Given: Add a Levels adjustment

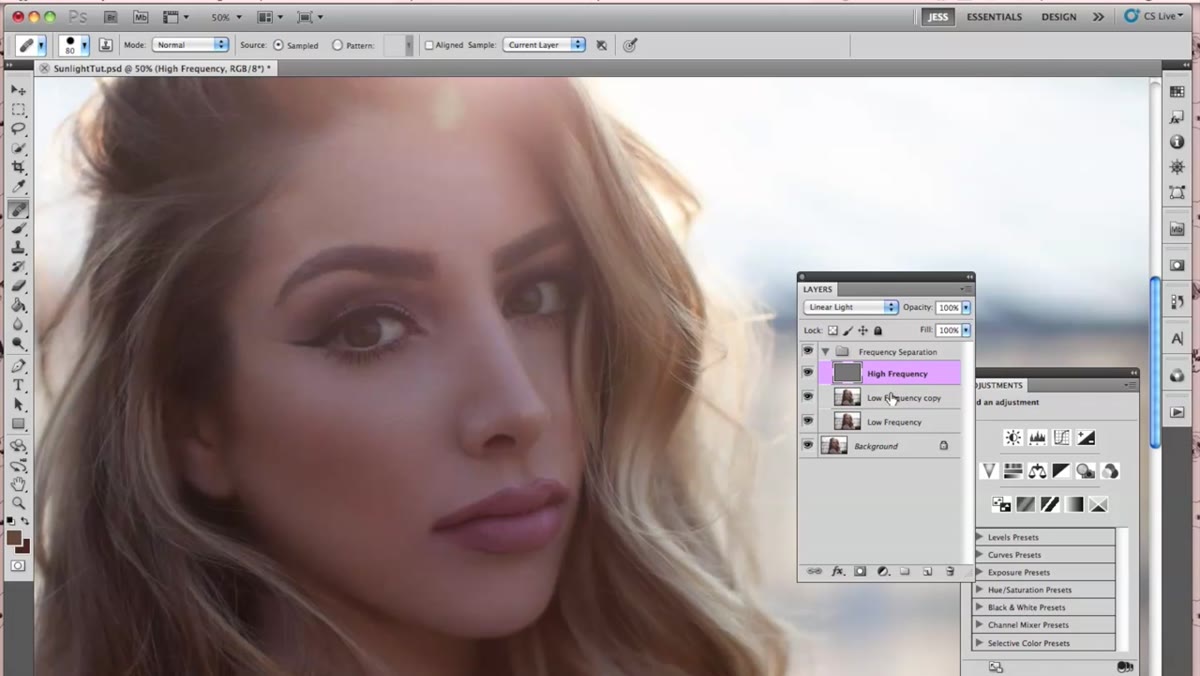Looking at the screenshot, I should pos(1037,438).
